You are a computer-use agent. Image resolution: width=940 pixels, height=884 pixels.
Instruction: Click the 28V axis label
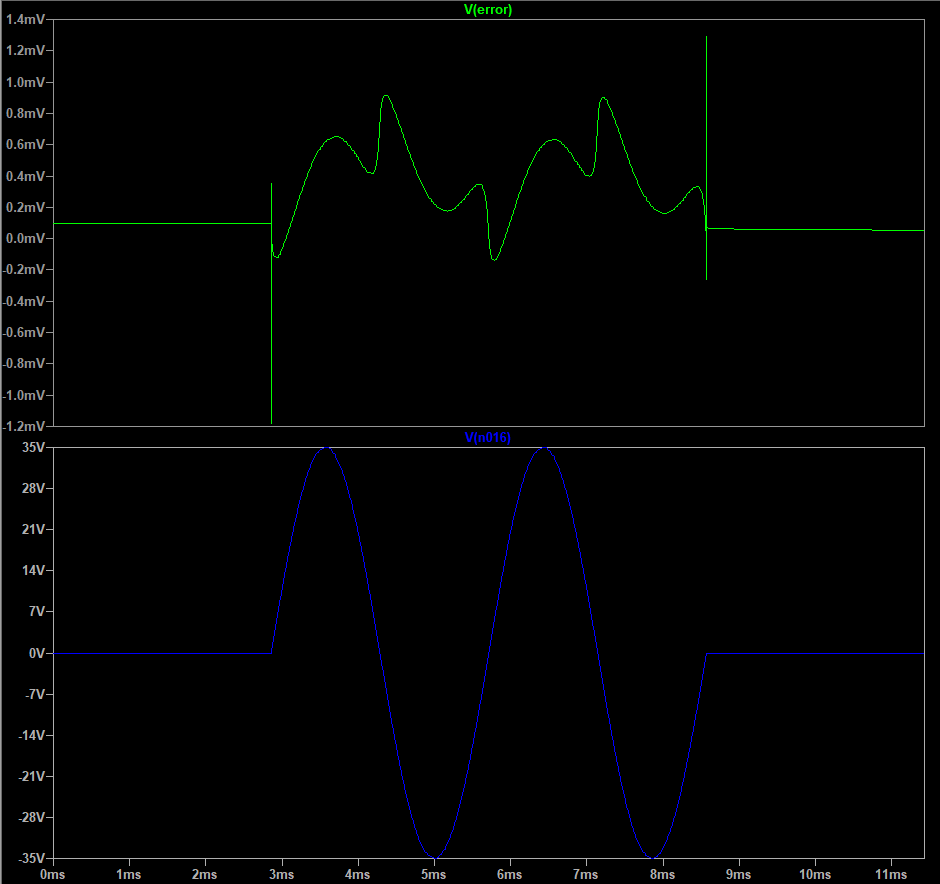(x=34, y=488)
